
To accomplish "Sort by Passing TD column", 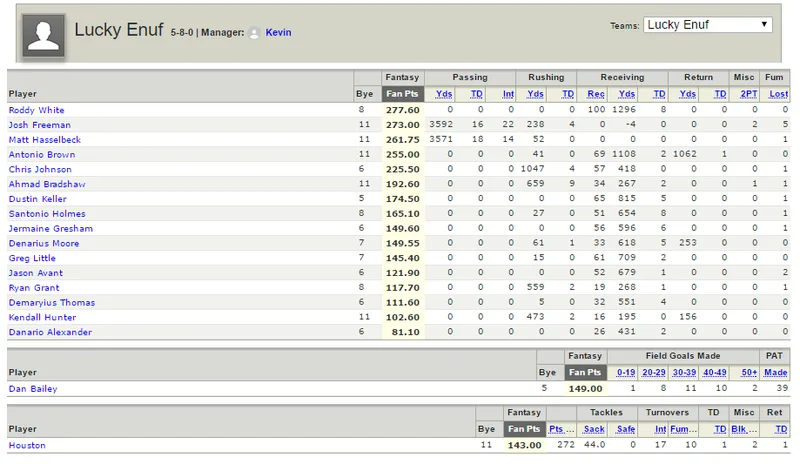I will pos(477,93).
